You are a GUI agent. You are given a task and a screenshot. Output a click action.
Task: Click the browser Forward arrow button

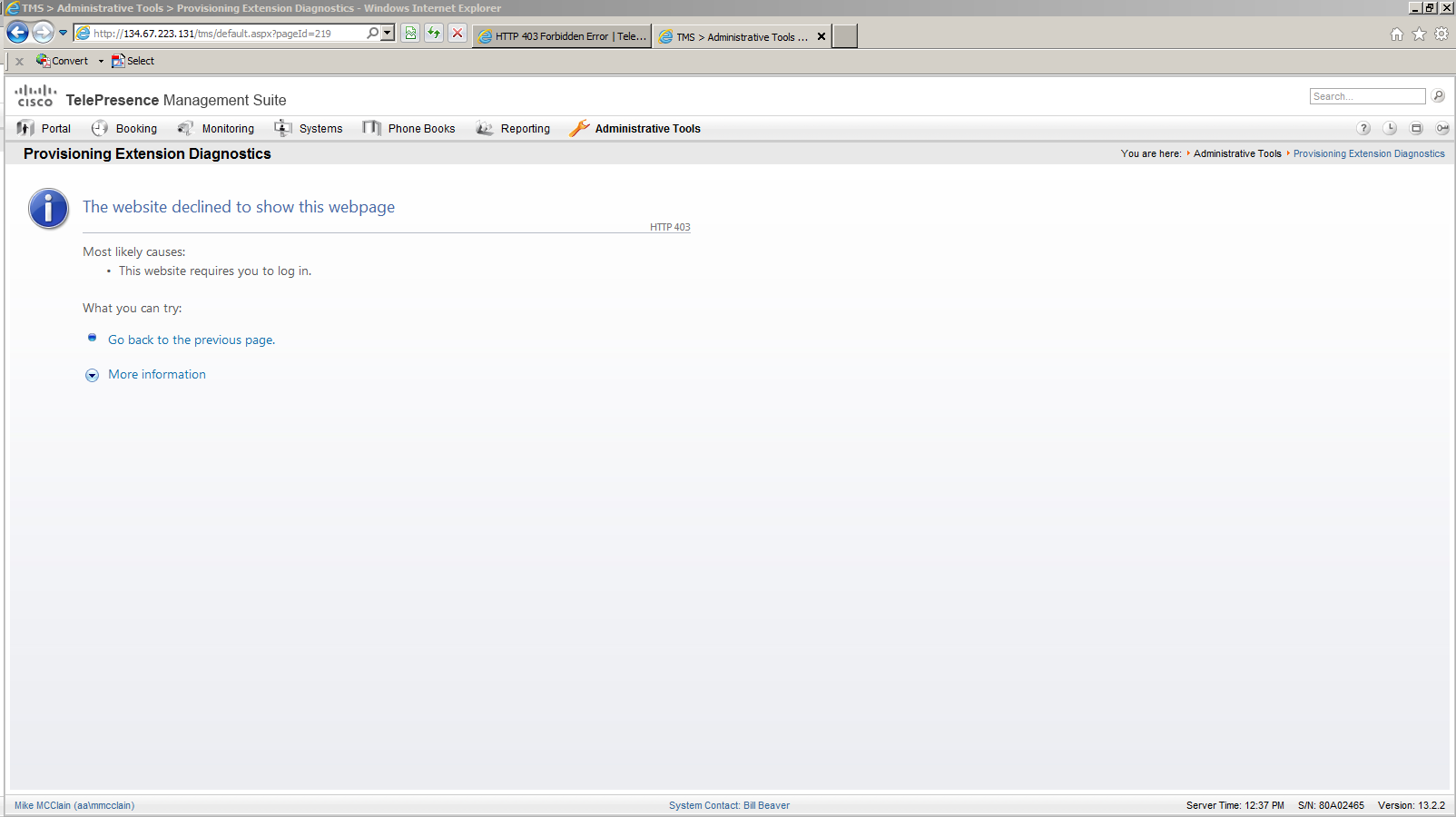click(x=44, y=34)
